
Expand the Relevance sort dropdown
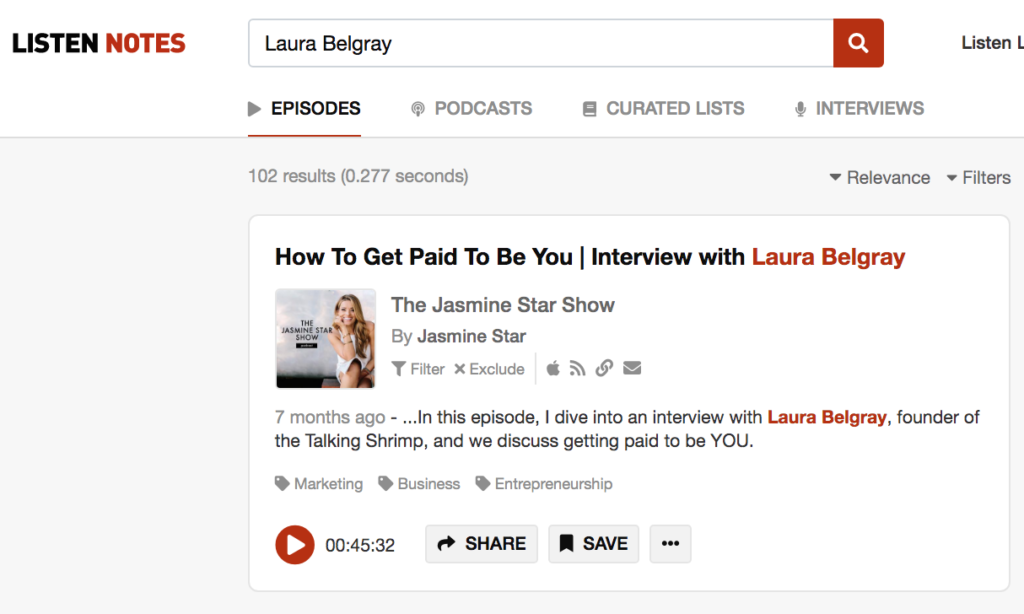coord(880,178)
